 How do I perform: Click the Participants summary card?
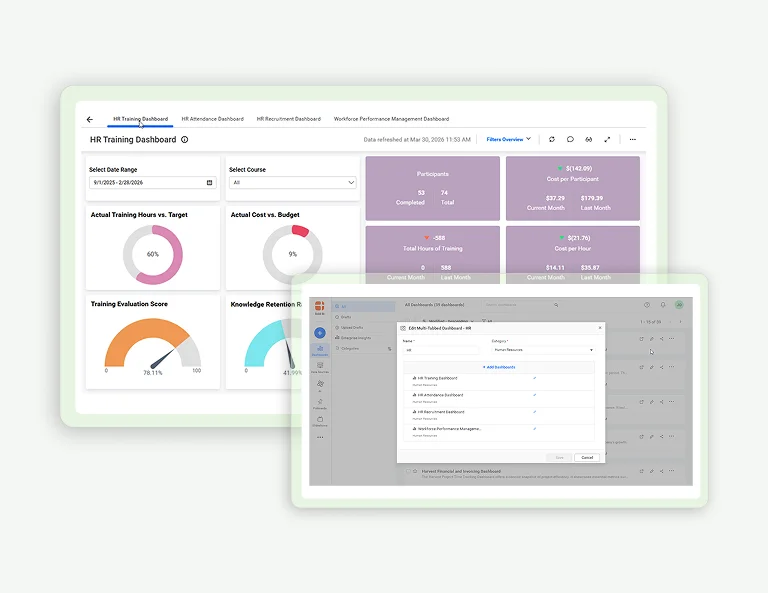(432, 189)
